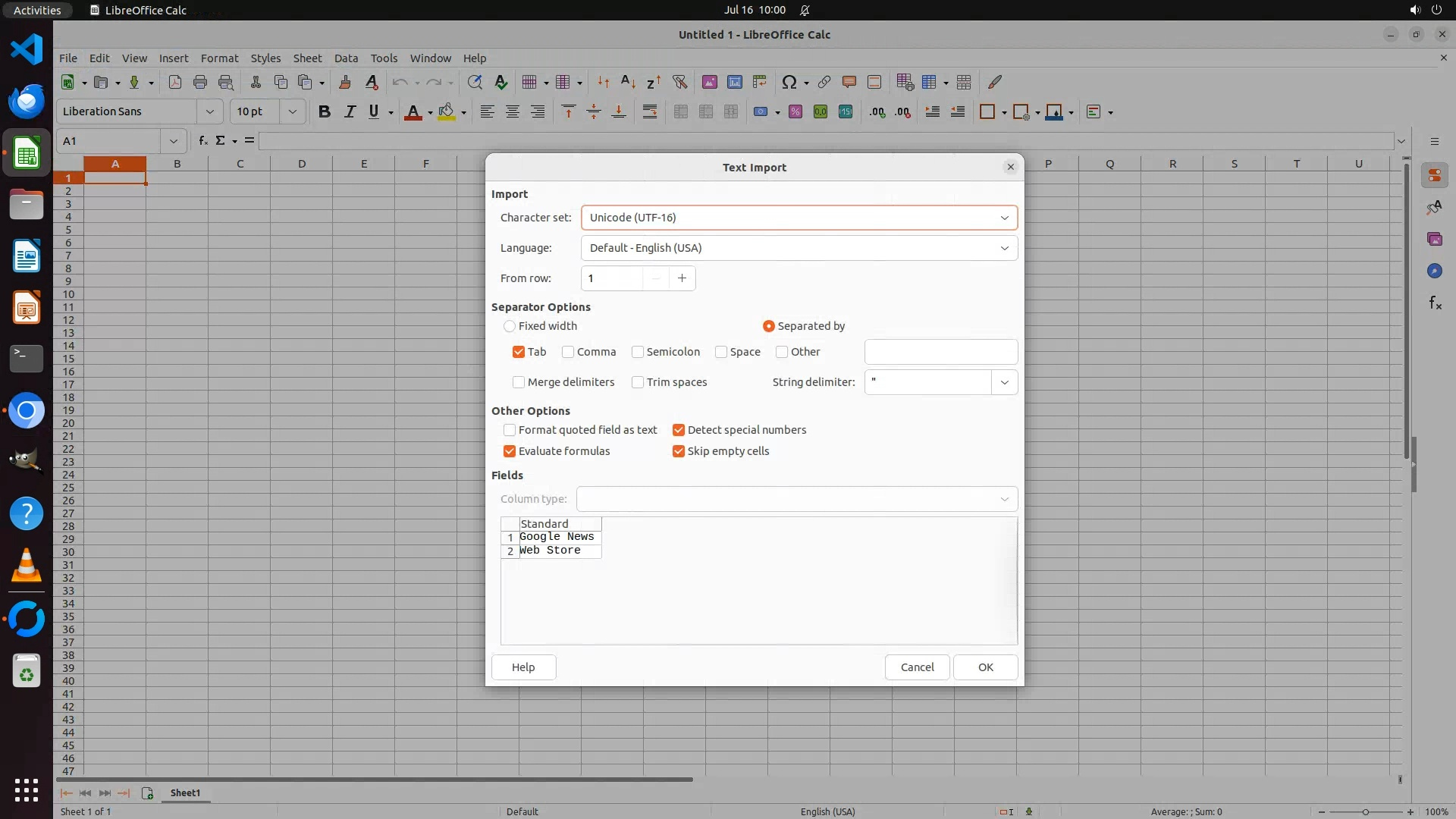Open the Format menu
Viewport: 1456px width, 819px height.
point(219,58)
